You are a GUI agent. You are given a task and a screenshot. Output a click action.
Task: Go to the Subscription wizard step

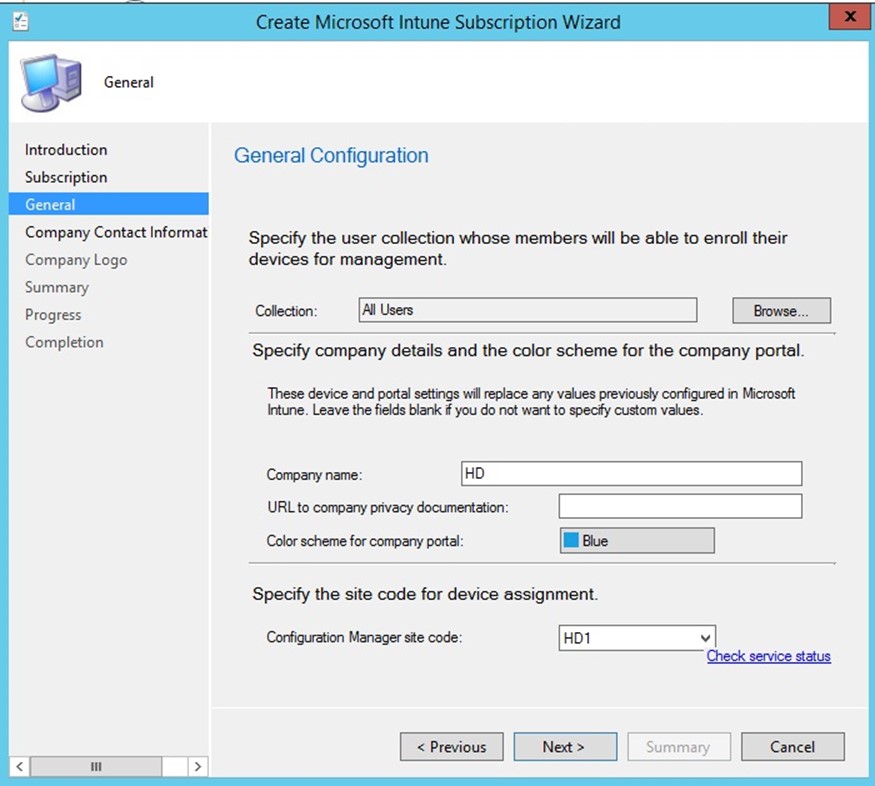pos(66,177)
